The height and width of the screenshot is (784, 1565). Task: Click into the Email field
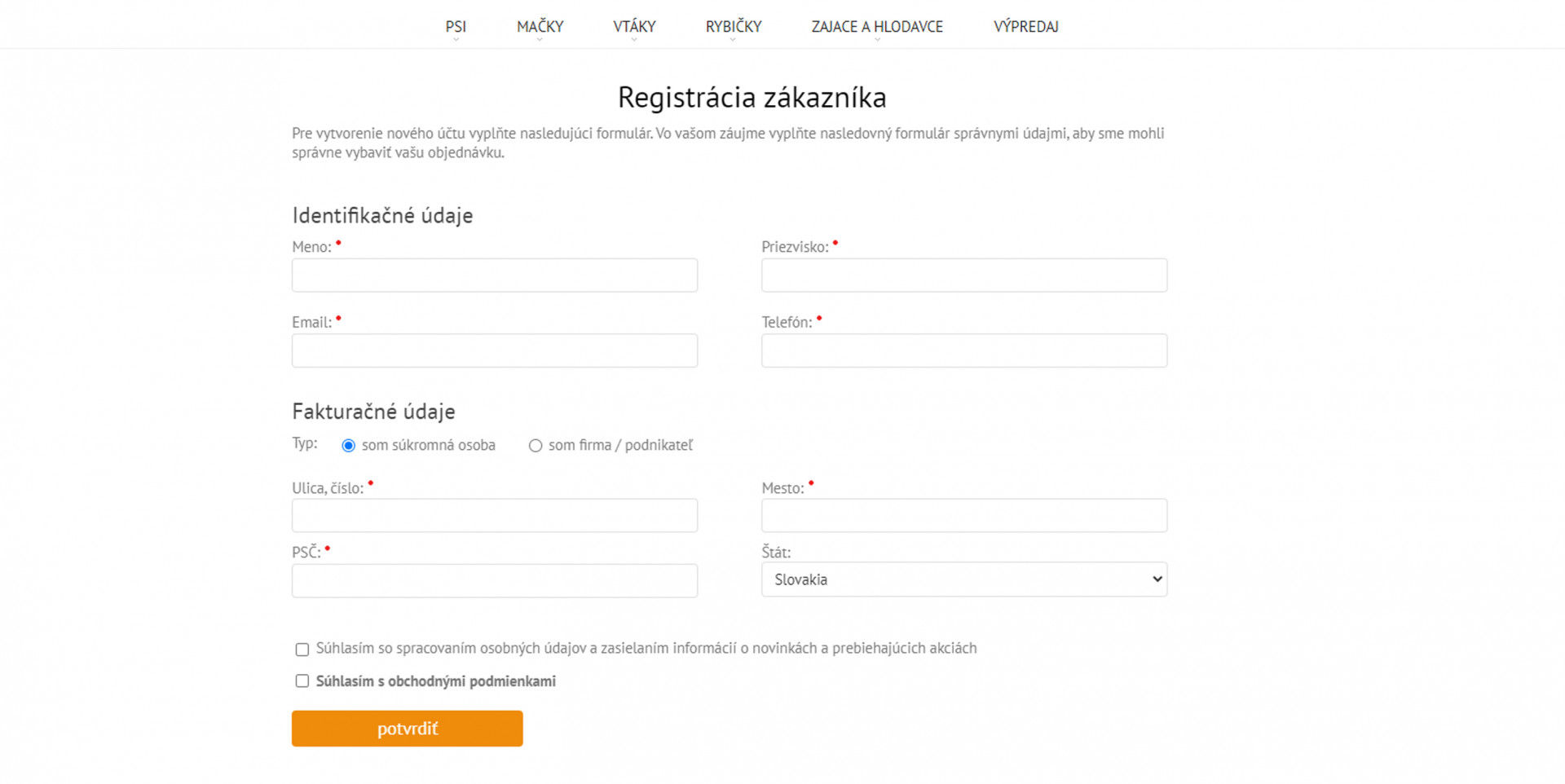[x=495, y=350]
